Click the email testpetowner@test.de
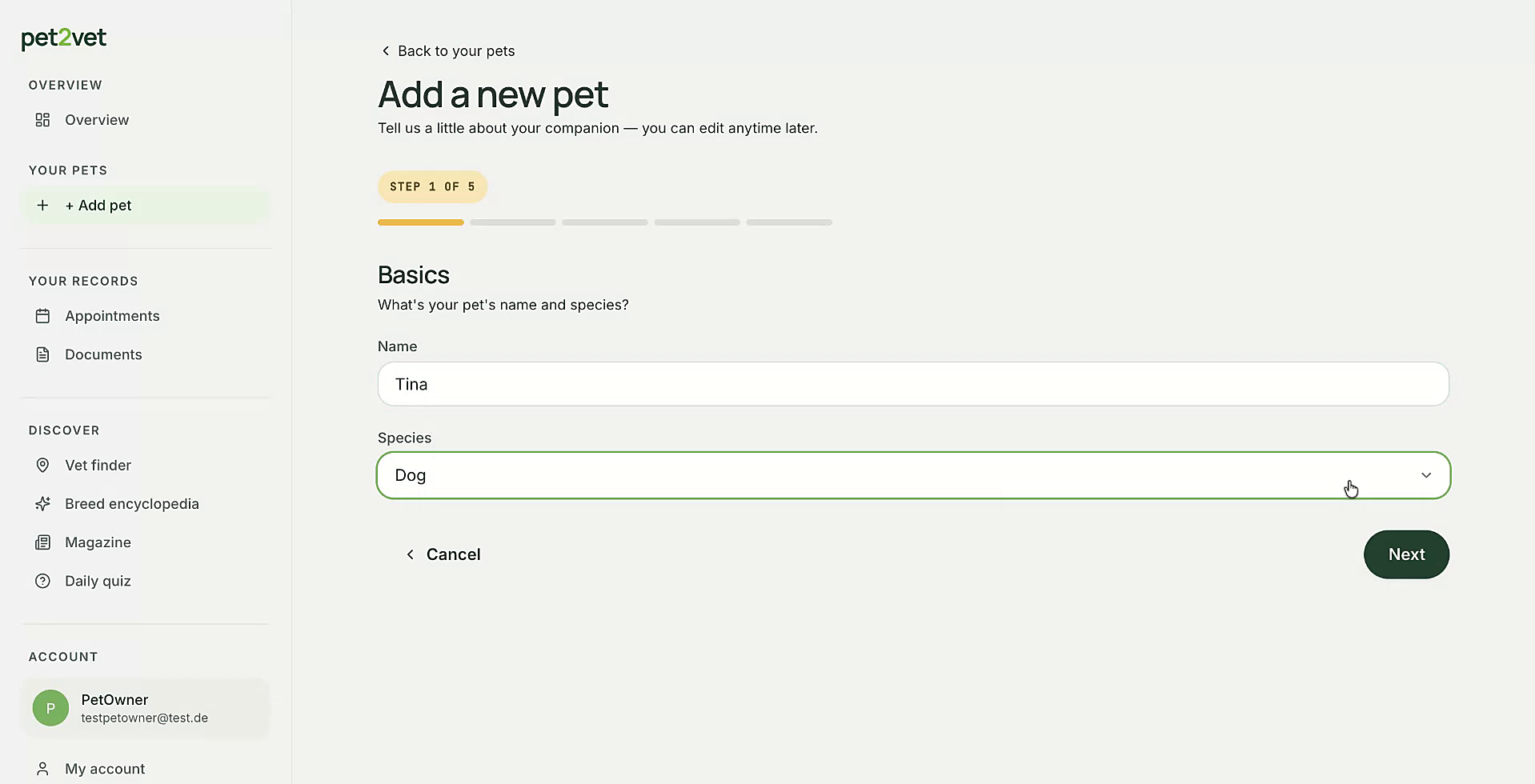1535x784 pixels. tap(145, 718)
